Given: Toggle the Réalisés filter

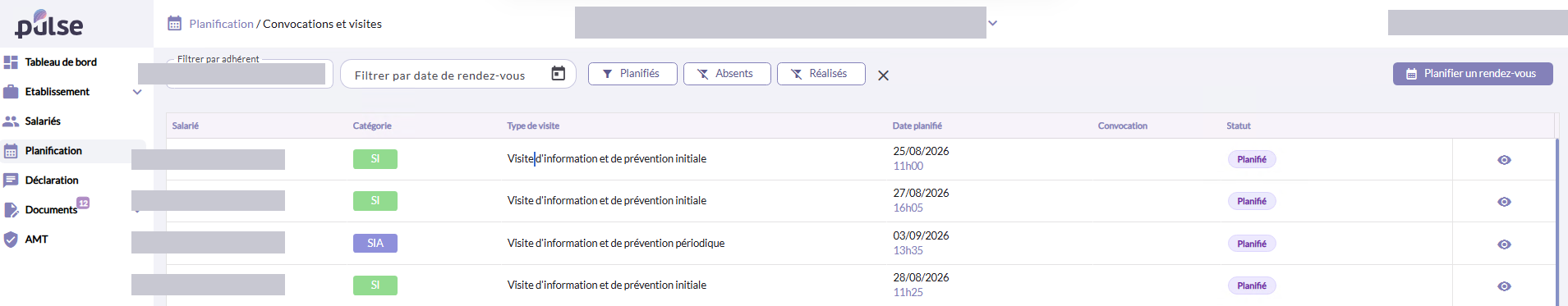Looking at the screenshot, I should (821, 74).
